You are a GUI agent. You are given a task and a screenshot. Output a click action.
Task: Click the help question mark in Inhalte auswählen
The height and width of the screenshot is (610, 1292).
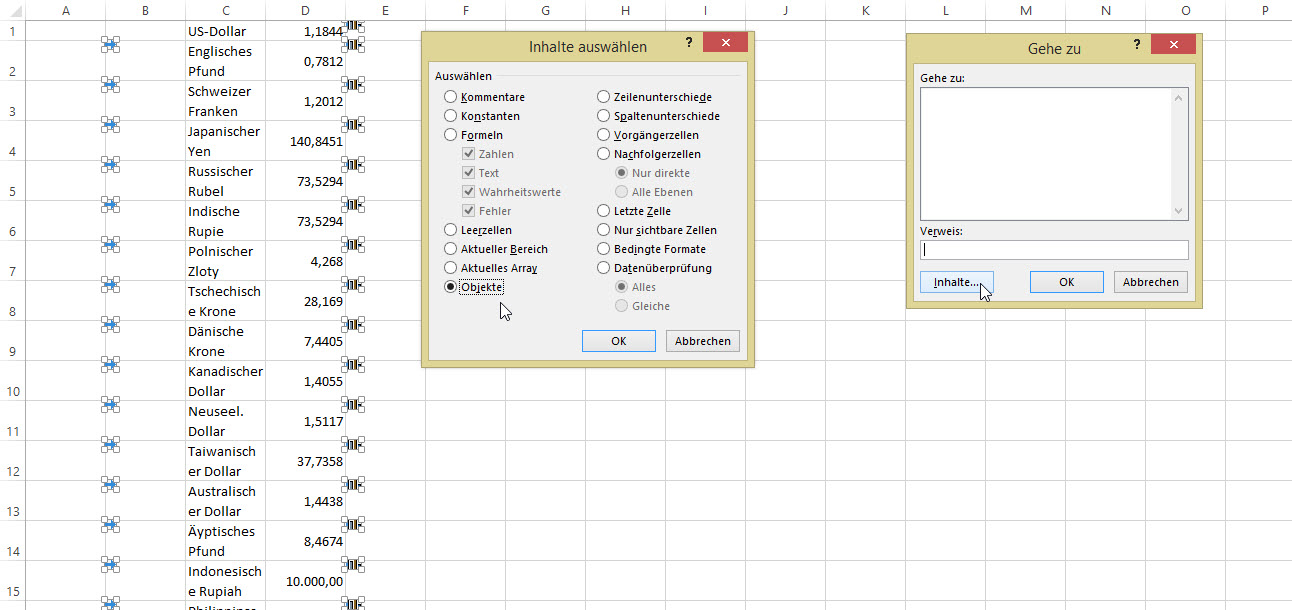pyautogui.click(x=689, y=43)
